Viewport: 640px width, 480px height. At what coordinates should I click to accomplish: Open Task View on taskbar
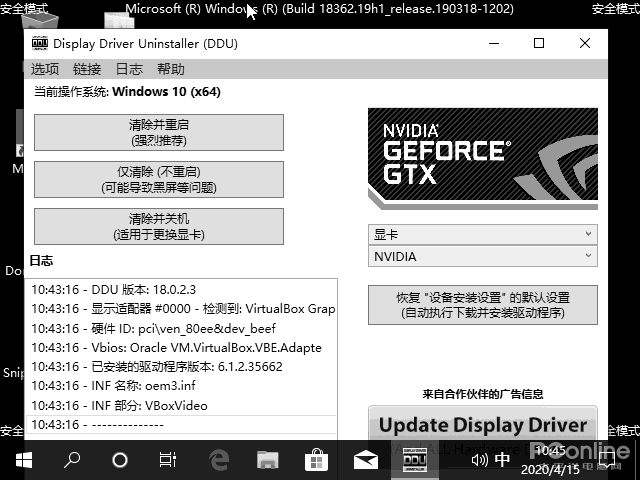pyautogui.click(x=168, y=460)
